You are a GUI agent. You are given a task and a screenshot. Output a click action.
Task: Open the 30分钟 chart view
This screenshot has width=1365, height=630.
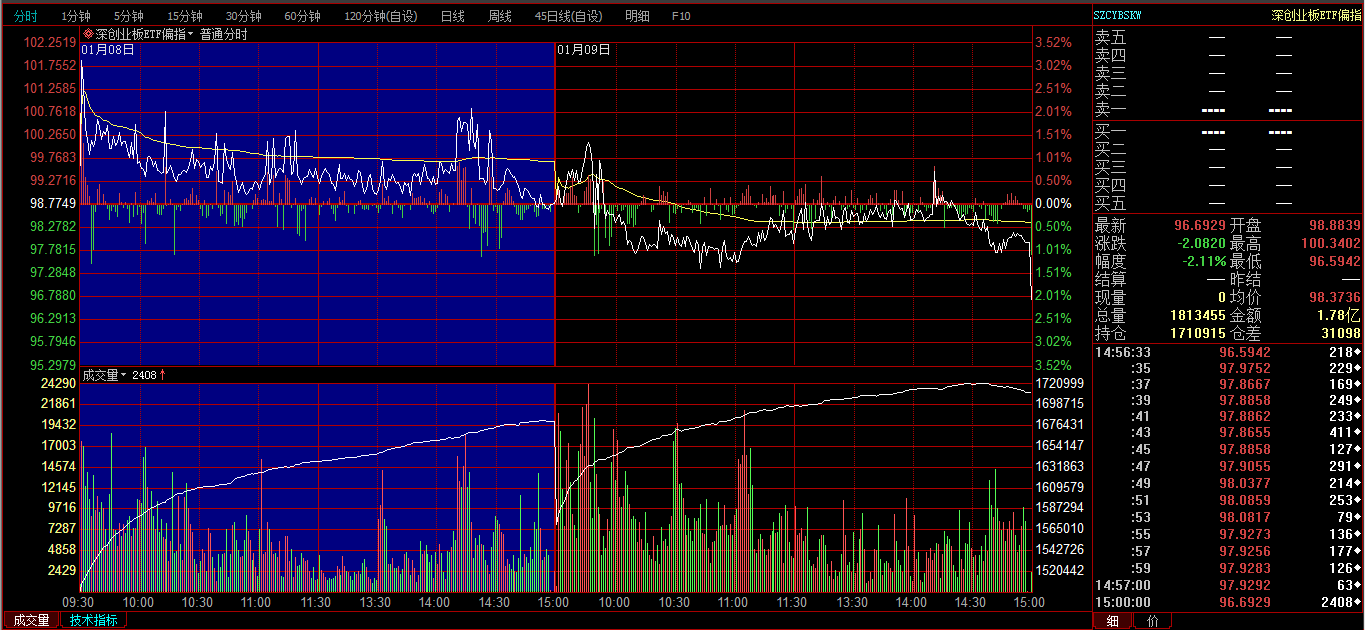[x=243, y=16]
